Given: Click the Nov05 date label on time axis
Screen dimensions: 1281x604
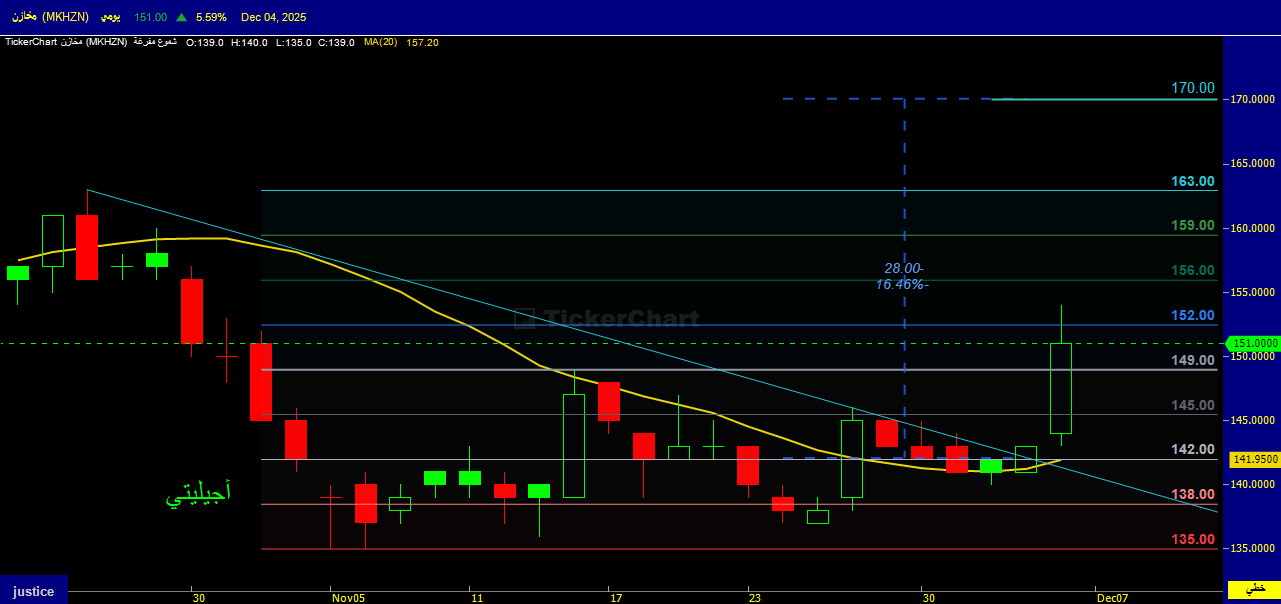Looking at the screenshot, I should click(348, 598).
